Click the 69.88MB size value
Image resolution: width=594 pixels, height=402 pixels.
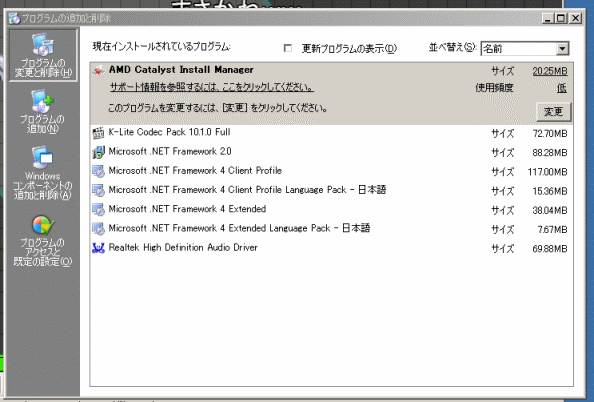click(550, 249)
